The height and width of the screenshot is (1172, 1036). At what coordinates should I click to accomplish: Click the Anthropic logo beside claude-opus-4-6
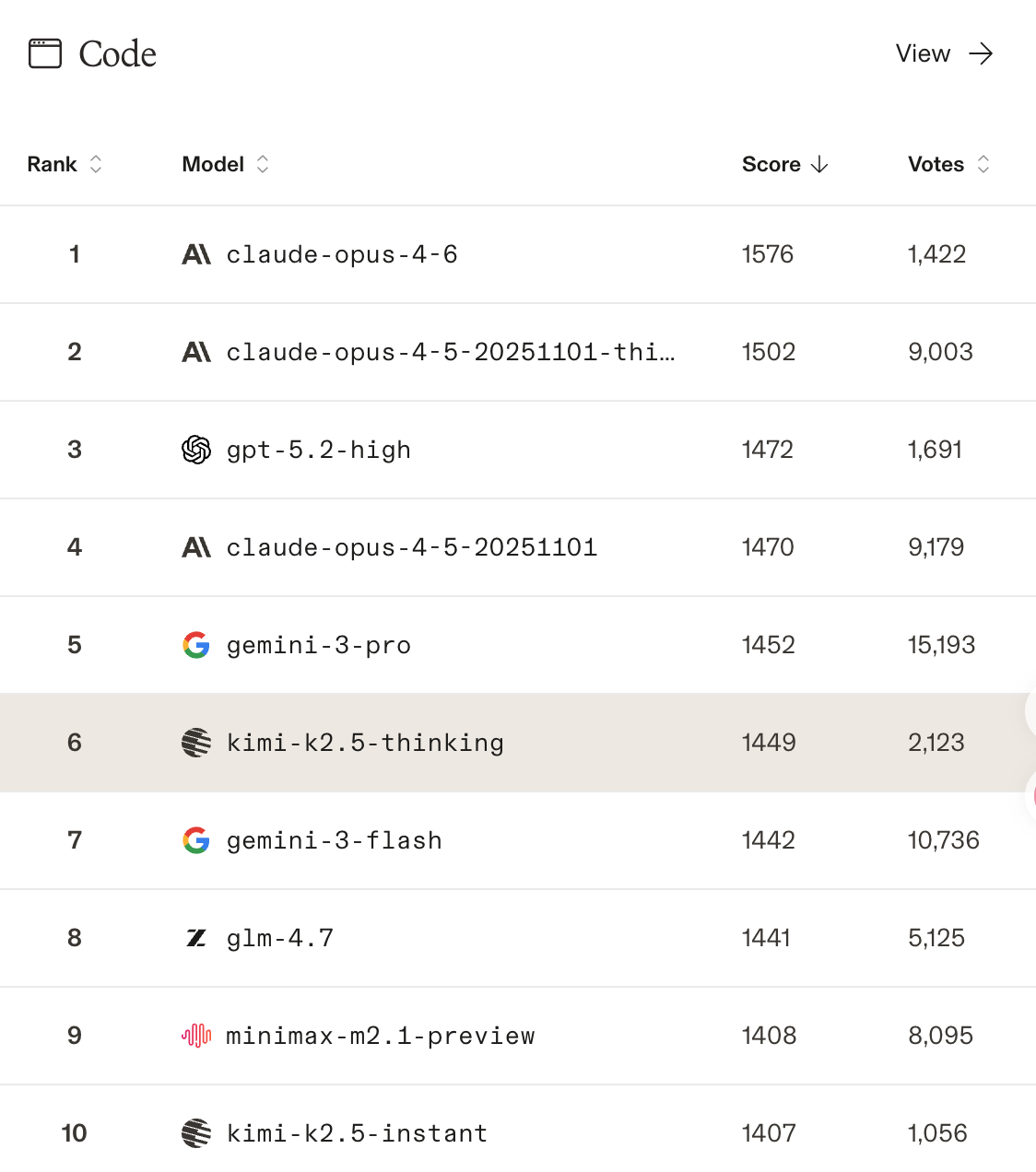[x=196, y=254]
